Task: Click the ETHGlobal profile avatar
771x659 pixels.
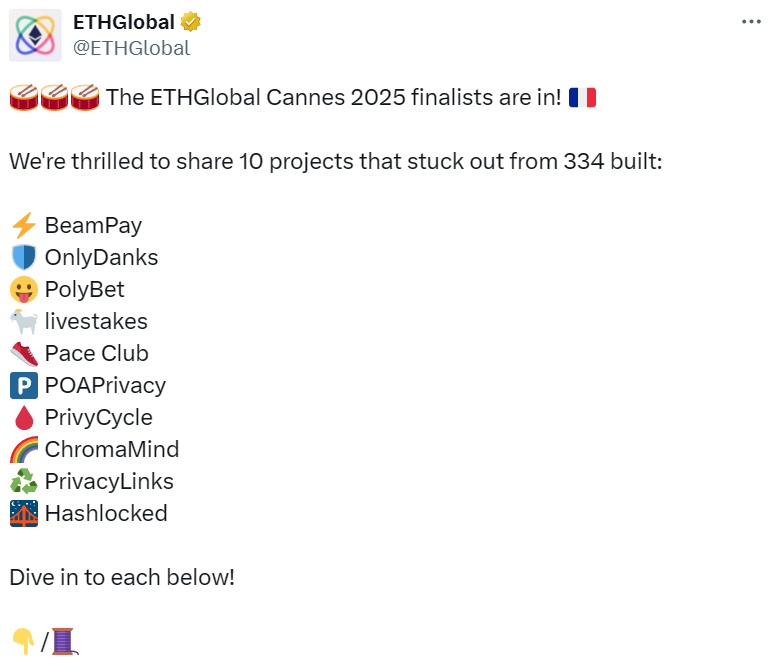Action: pos(35,35)
